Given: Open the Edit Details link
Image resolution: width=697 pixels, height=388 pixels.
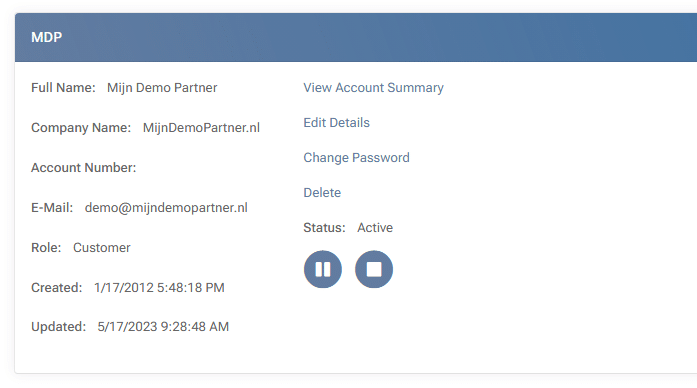Looking at the screenshot, I should point(336,123).
